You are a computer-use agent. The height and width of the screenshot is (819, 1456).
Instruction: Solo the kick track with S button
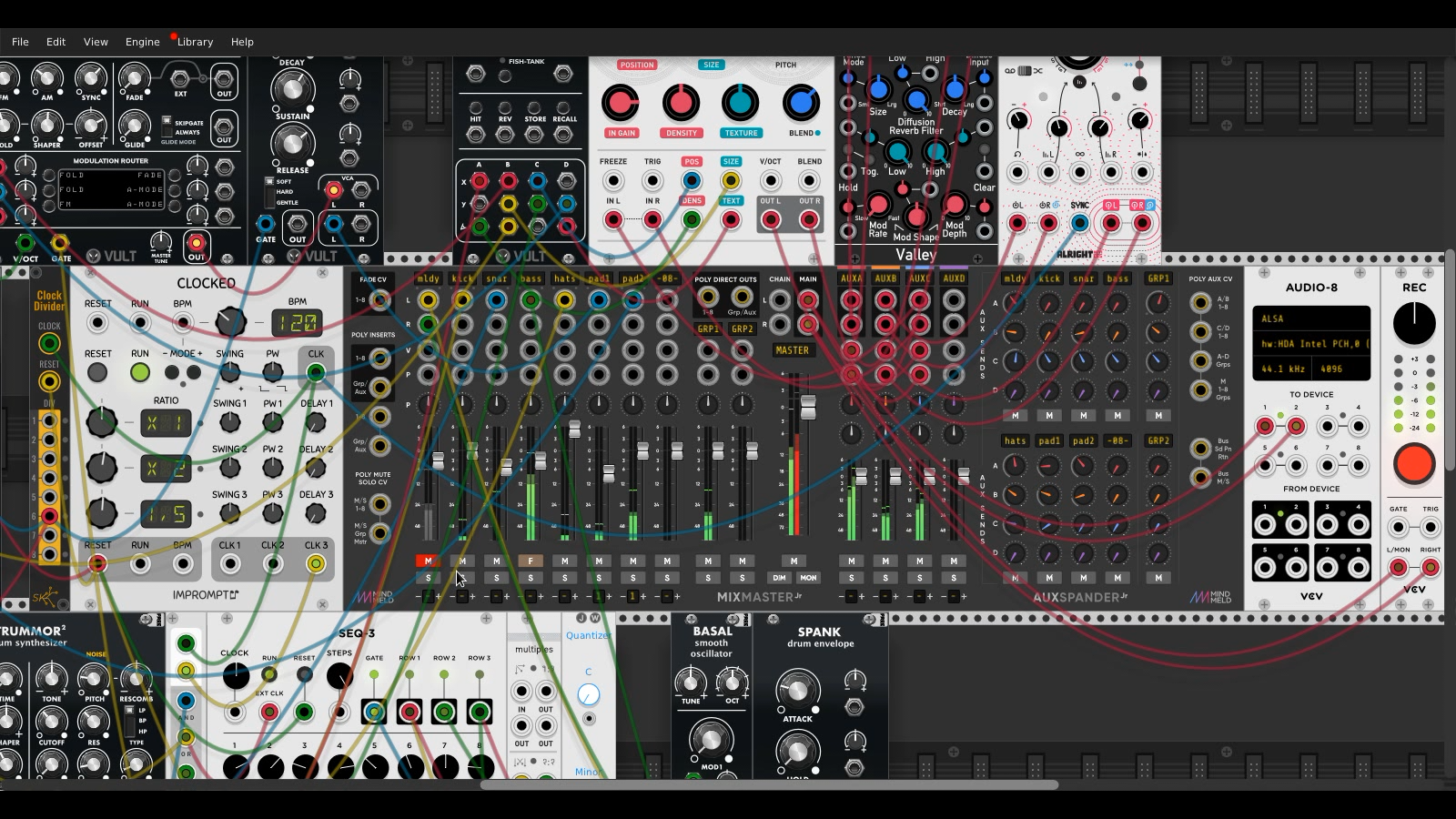tap(462, 578)
